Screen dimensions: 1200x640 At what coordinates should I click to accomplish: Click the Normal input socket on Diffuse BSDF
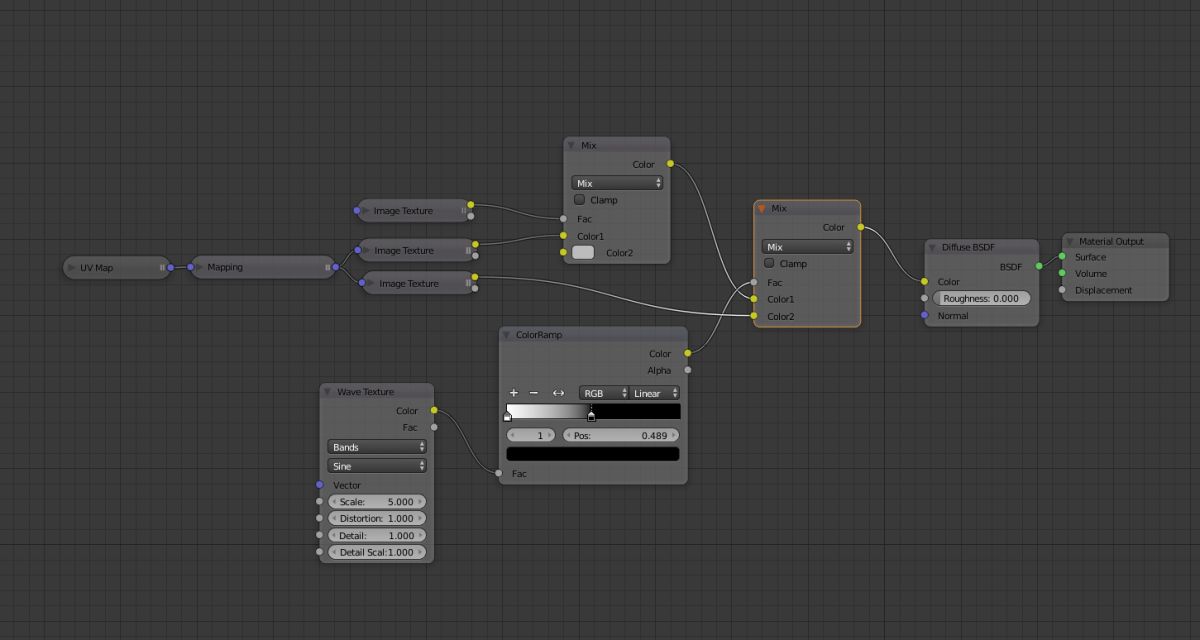(x=925, y=315)
